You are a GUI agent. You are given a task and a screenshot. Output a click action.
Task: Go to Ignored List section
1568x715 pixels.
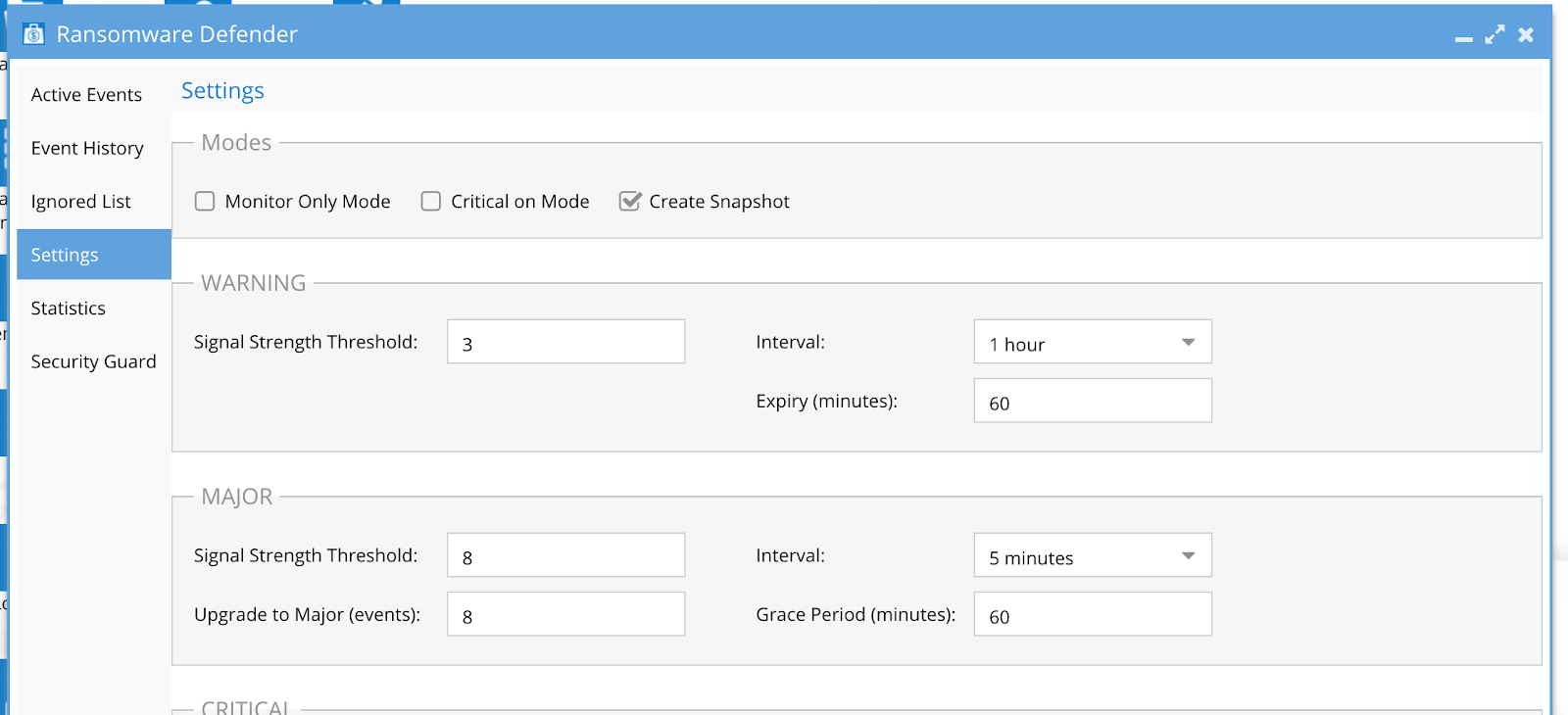[x=94, y=201]
